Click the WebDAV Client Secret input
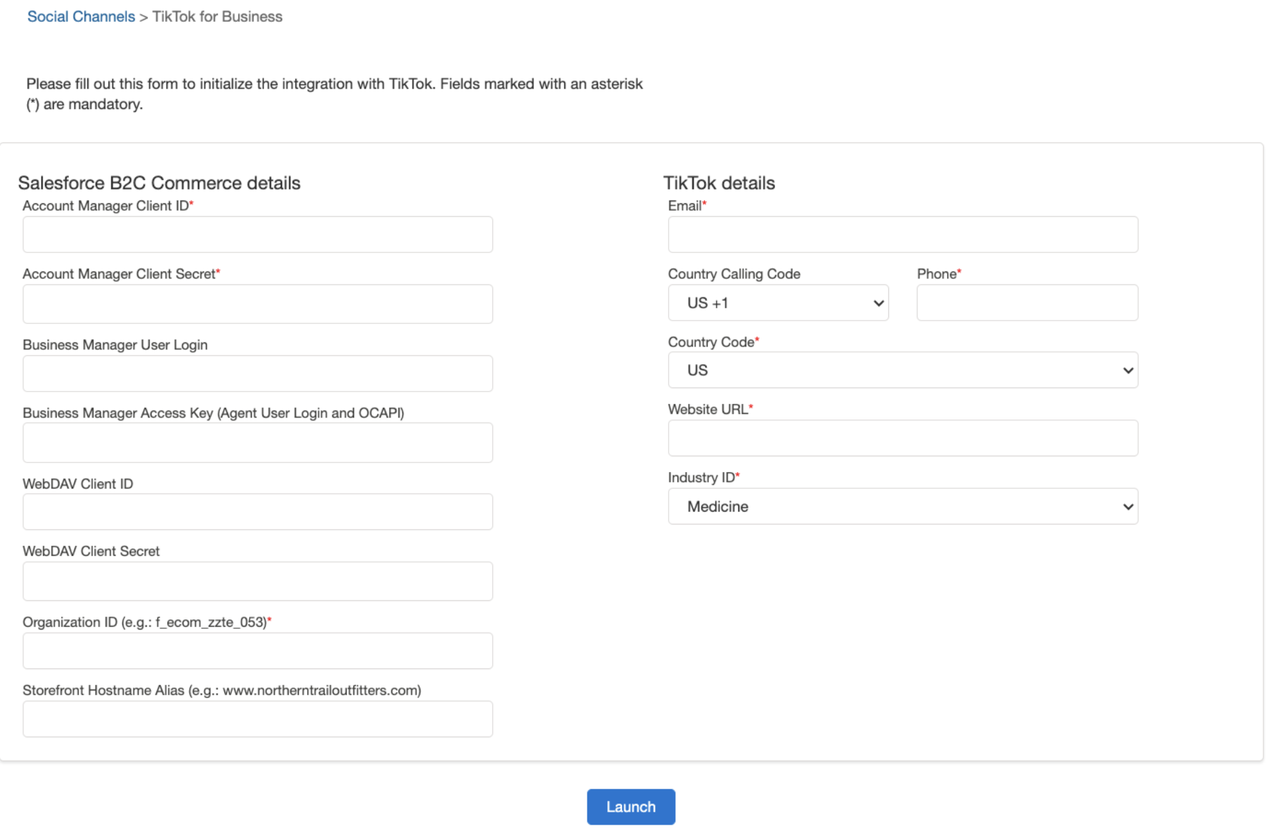Screen dimensions: 1280x839 [x=257, y=581]
